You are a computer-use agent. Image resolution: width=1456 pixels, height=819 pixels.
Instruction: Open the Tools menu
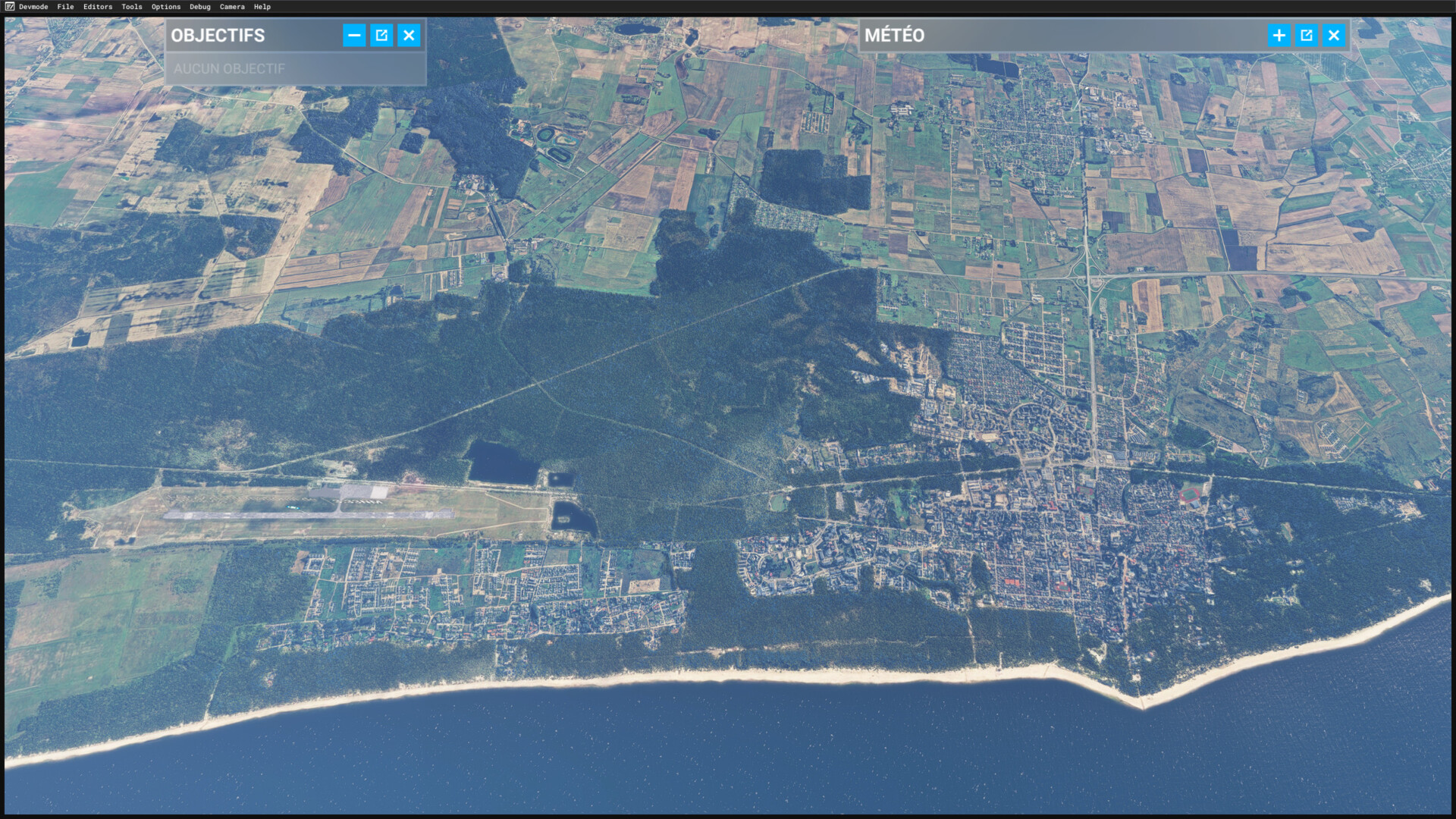click(131, 7)
